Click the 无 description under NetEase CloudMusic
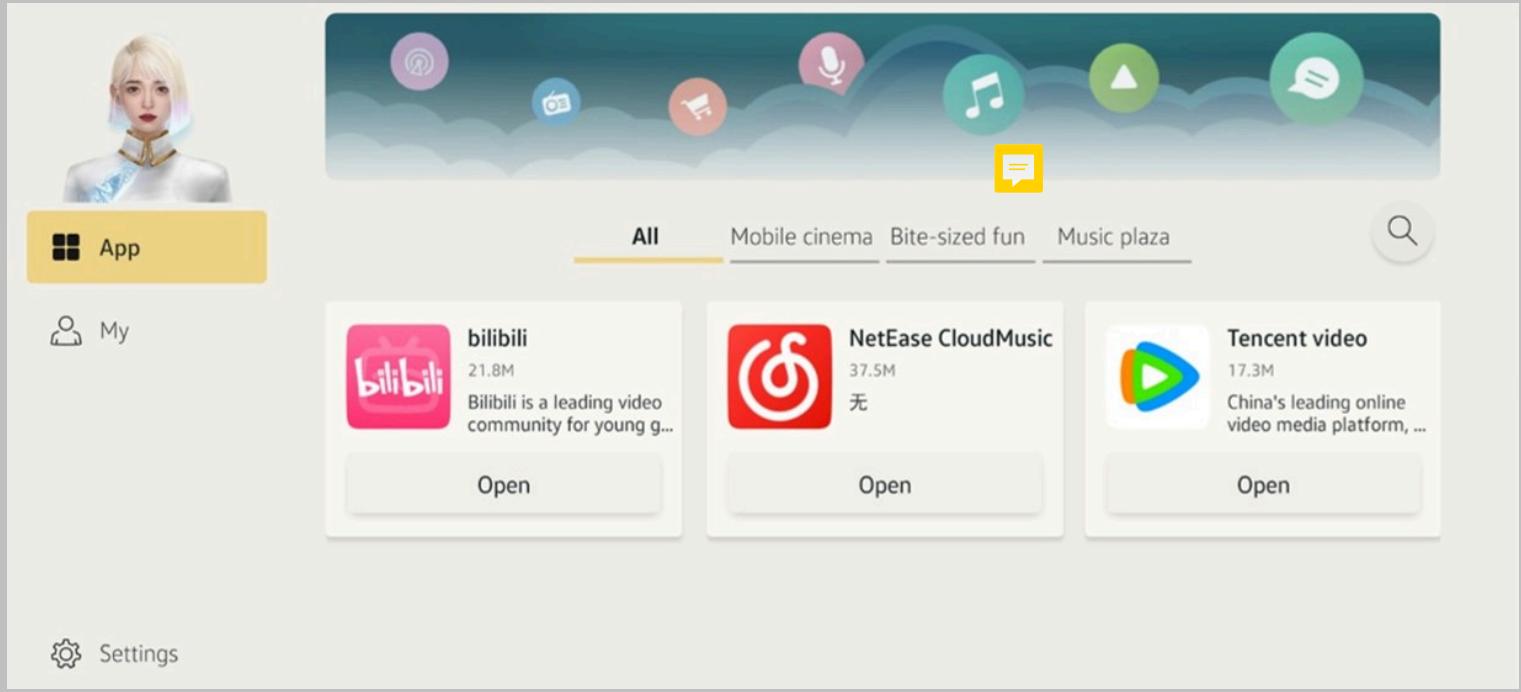The image size is (1521, 692). click(858, 402)
